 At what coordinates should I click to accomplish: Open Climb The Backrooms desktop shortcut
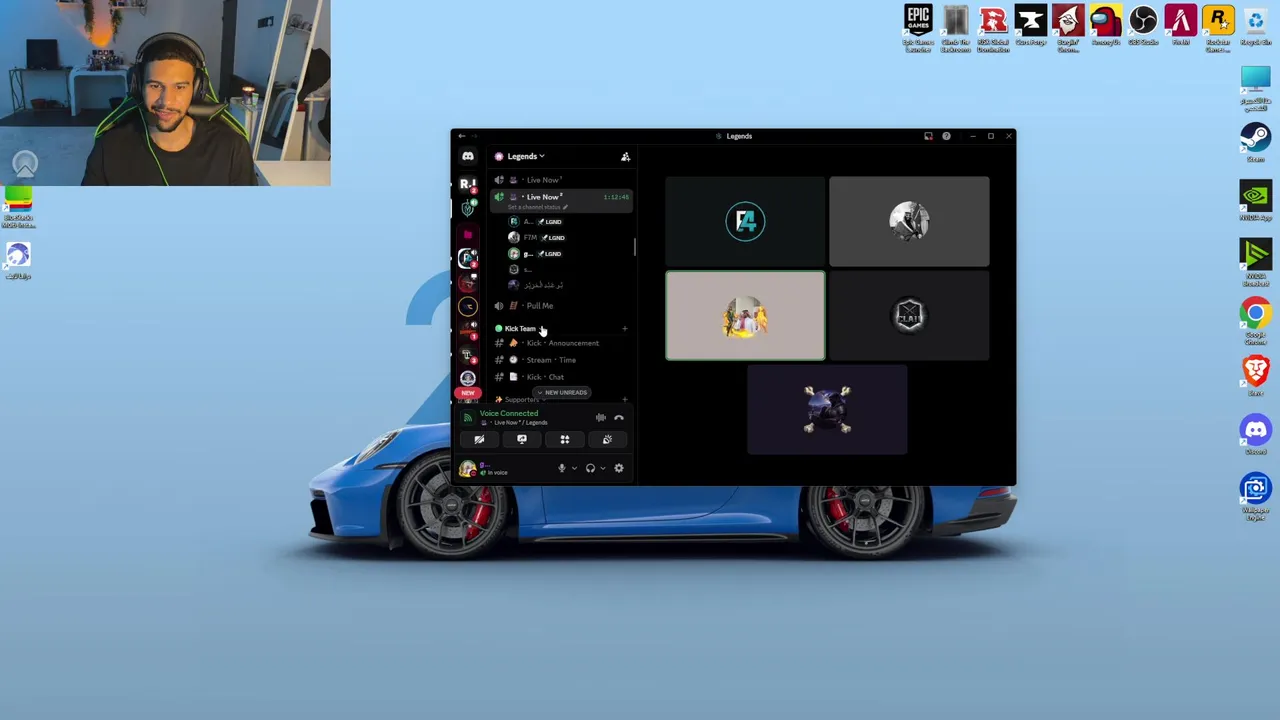click(955, 27)
